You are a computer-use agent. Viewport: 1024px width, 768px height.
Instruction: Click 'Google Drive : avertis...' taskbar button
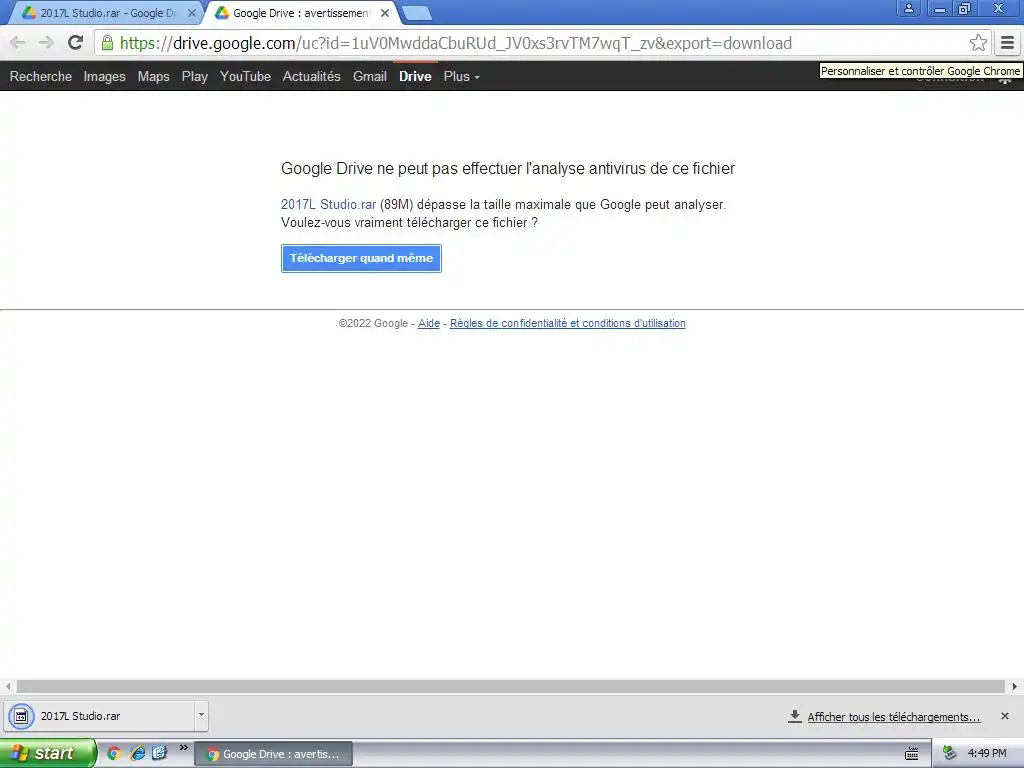[x=274, y=754]
